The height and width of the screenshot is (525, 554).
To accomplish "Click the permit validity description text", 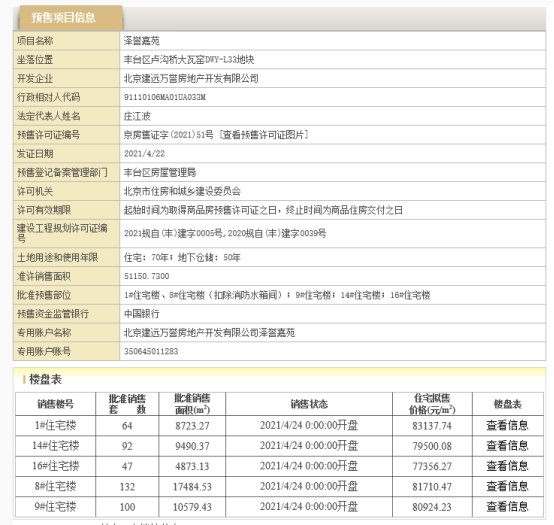I will pyautogui.click(x=263, y=210).
